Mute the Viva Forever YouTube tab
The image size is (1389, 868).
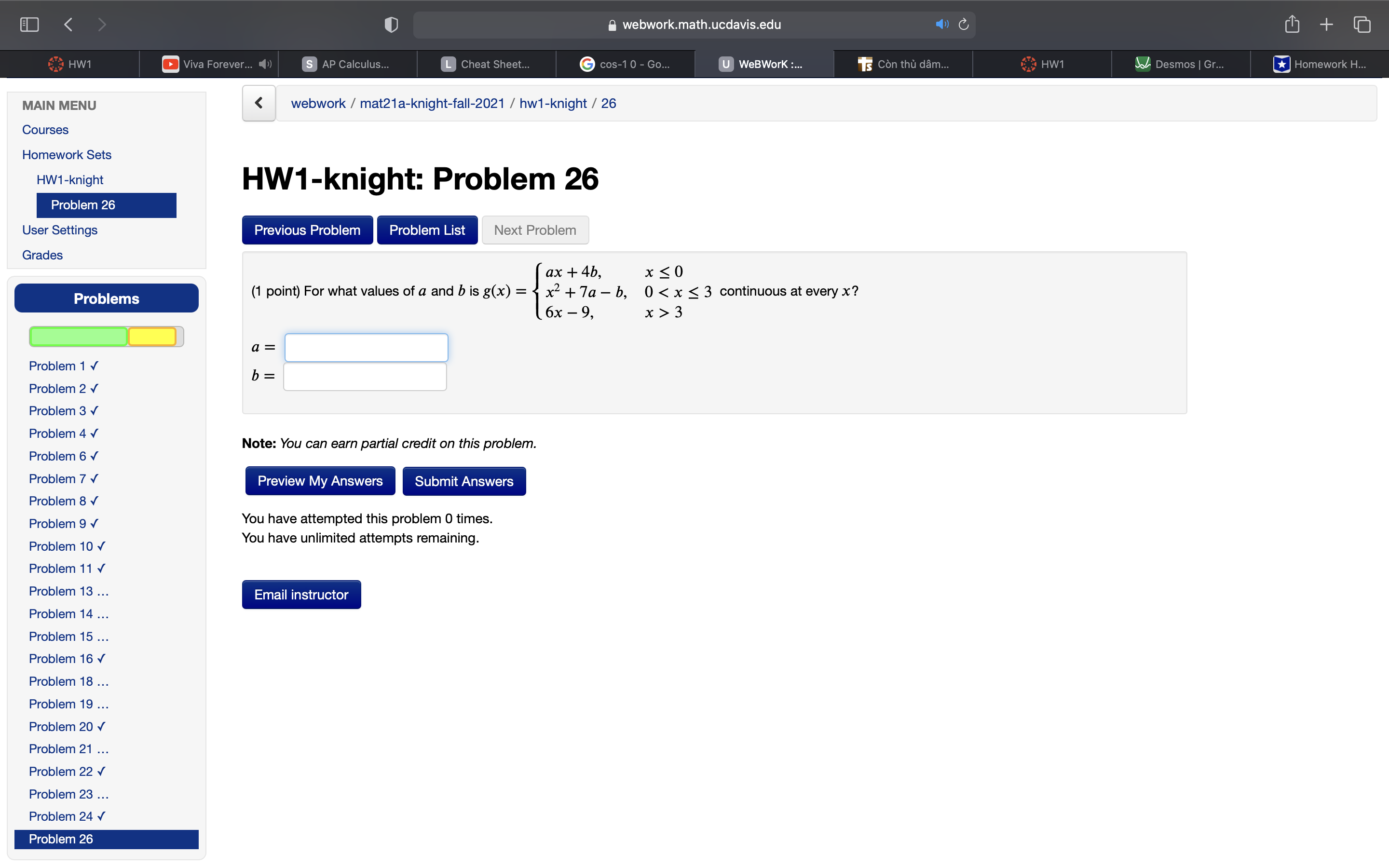pos(265,64)
